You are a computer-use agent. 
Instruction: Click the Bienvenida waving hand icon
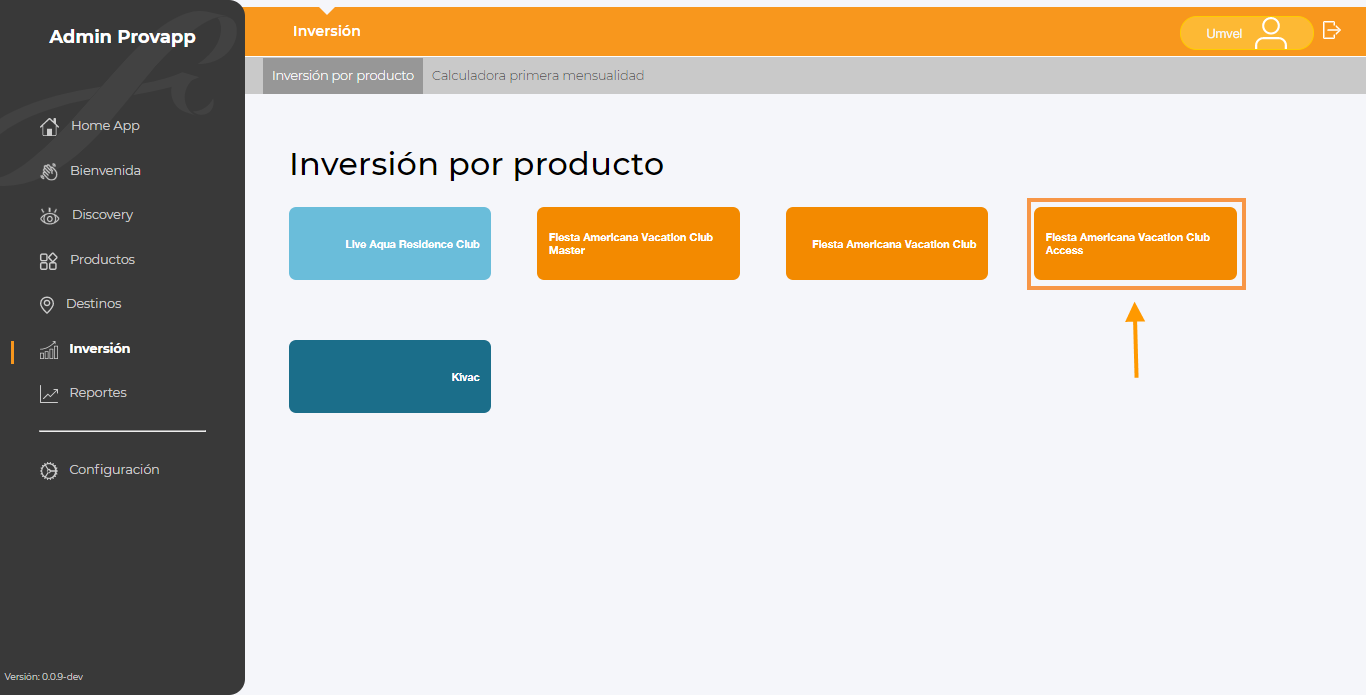(48, 171)
